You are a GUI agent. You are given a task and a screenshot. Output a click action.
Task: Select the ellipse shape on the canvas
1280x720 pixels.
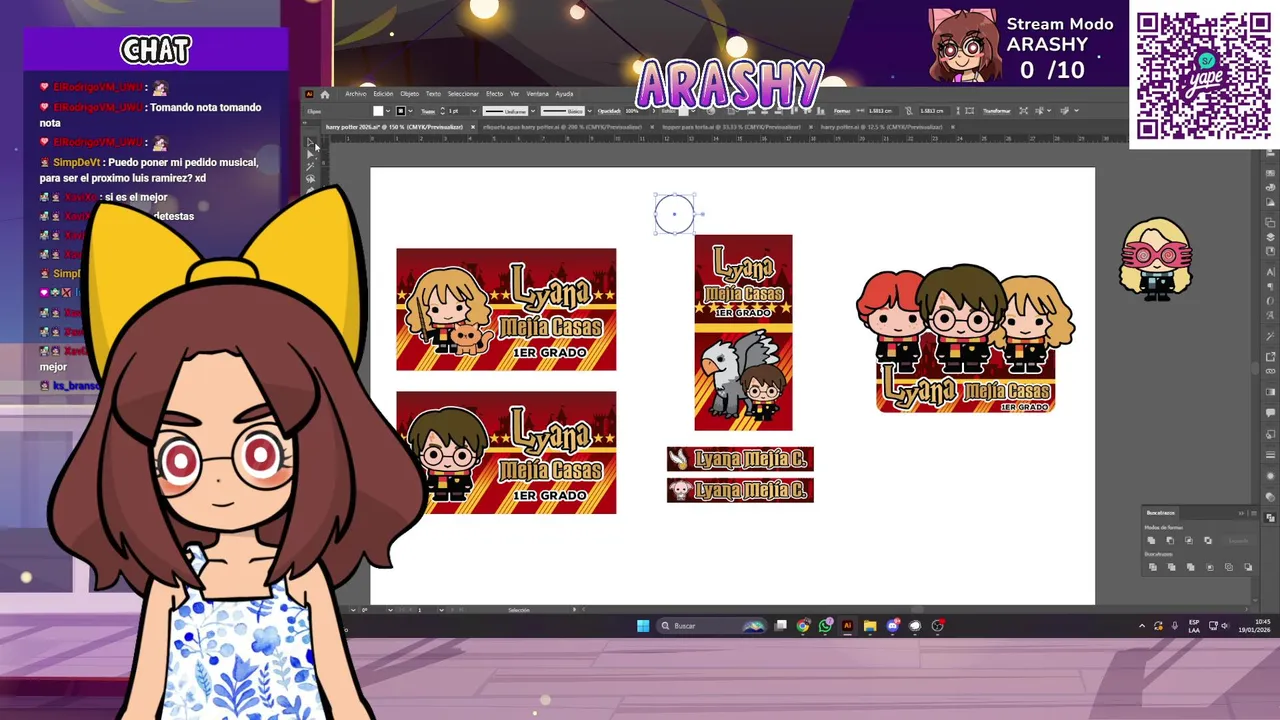tap(674, 214)
